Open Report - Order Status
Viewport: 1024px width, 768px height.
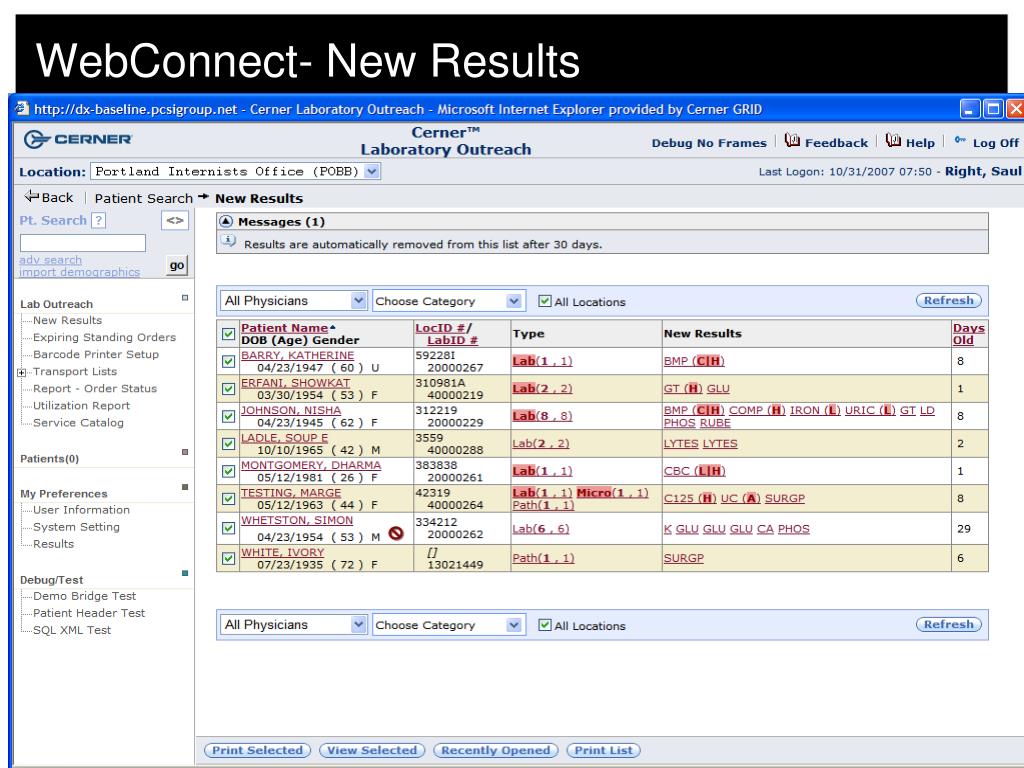(x=95, y=388)
